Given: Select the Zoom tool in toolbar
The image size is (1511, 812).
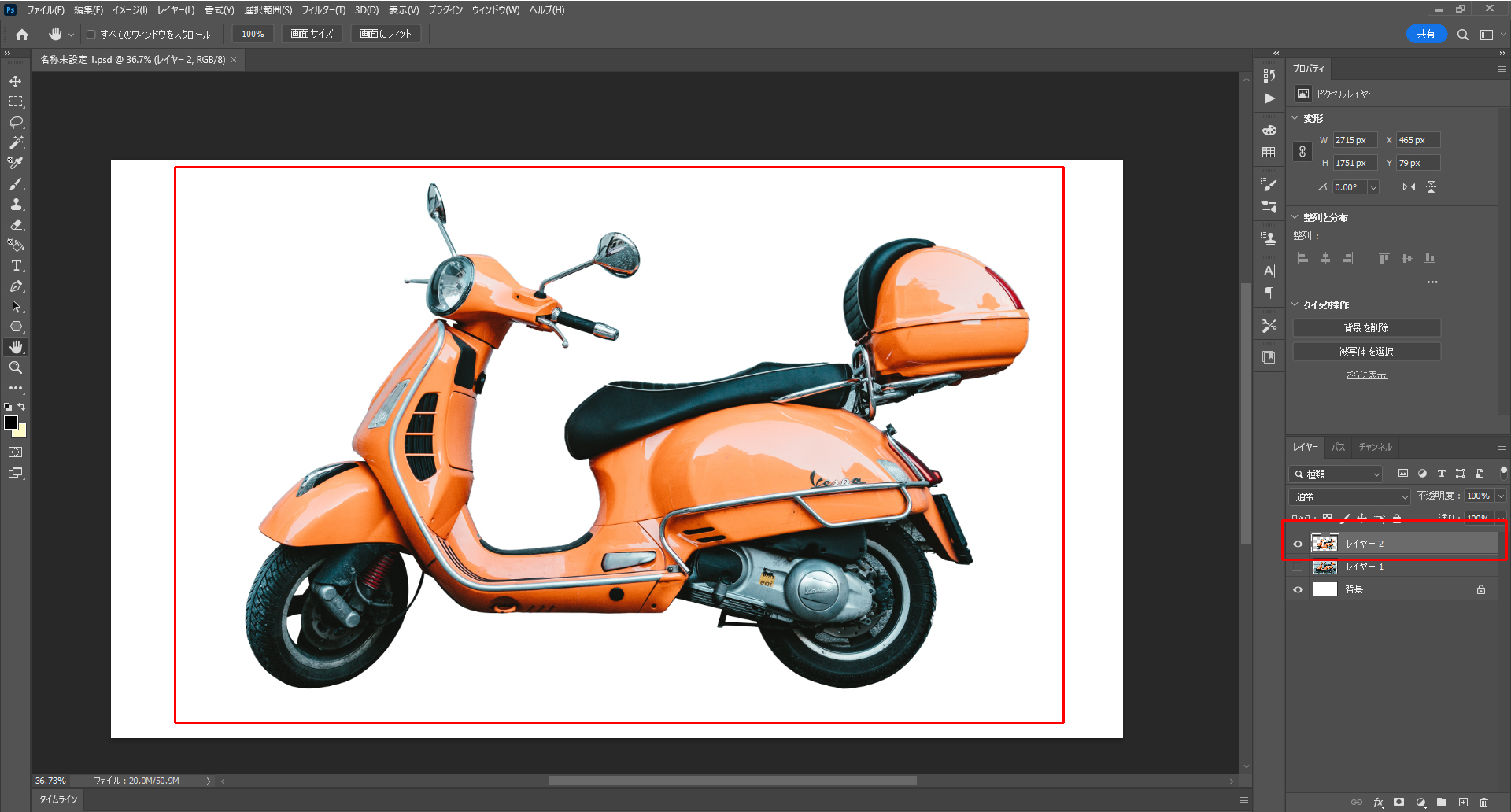Looking at the screenshot, I should (16, 367).
